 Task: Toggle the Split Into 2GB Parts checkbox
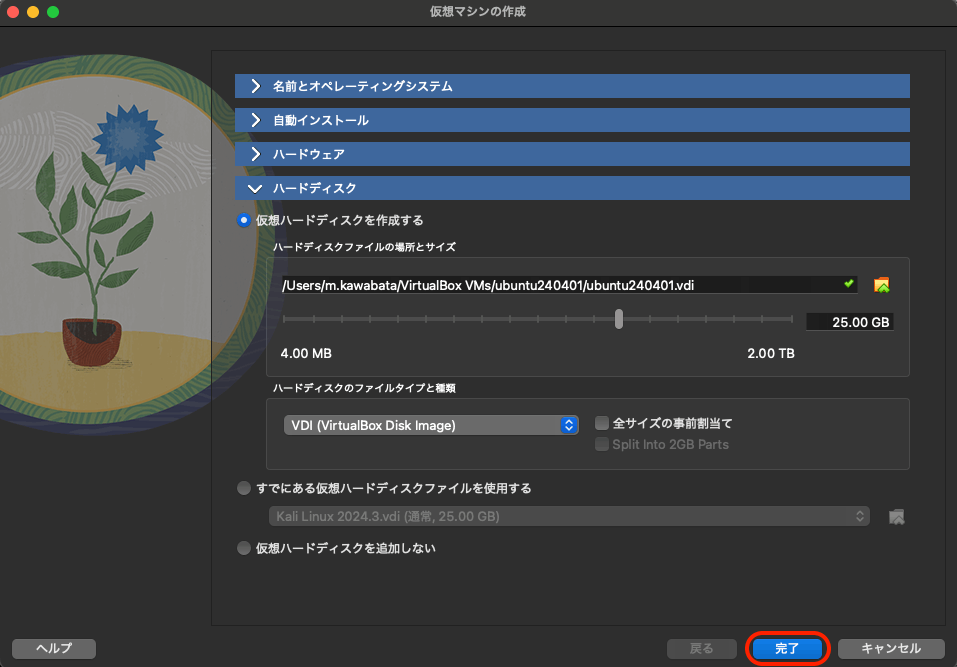pyautogui.click(x=602, y=444)
